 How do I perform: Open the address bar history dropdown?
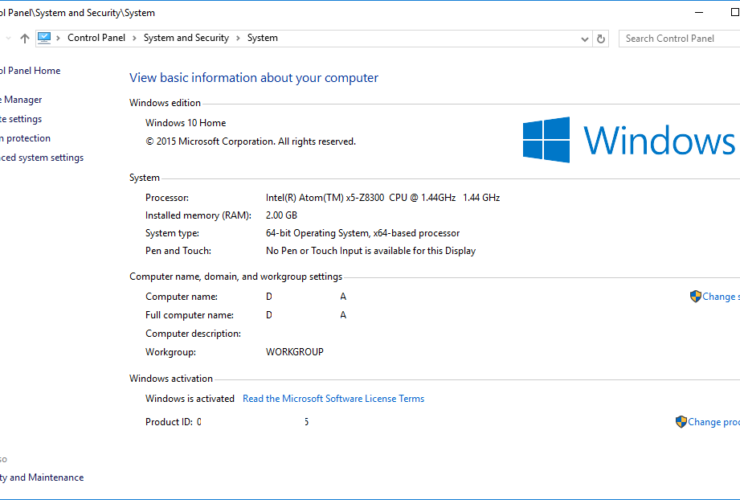click(x=584, y=39)
